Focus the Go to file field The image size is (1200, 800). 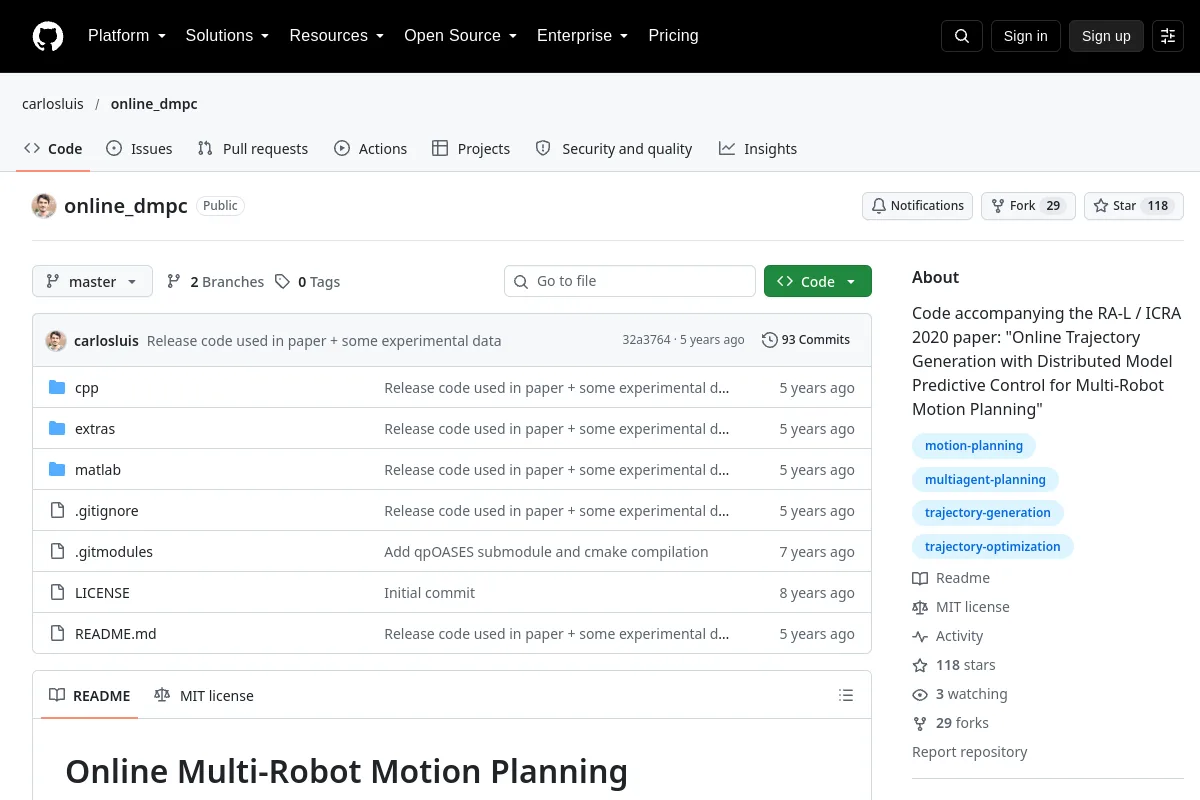(x=630, y=282)
